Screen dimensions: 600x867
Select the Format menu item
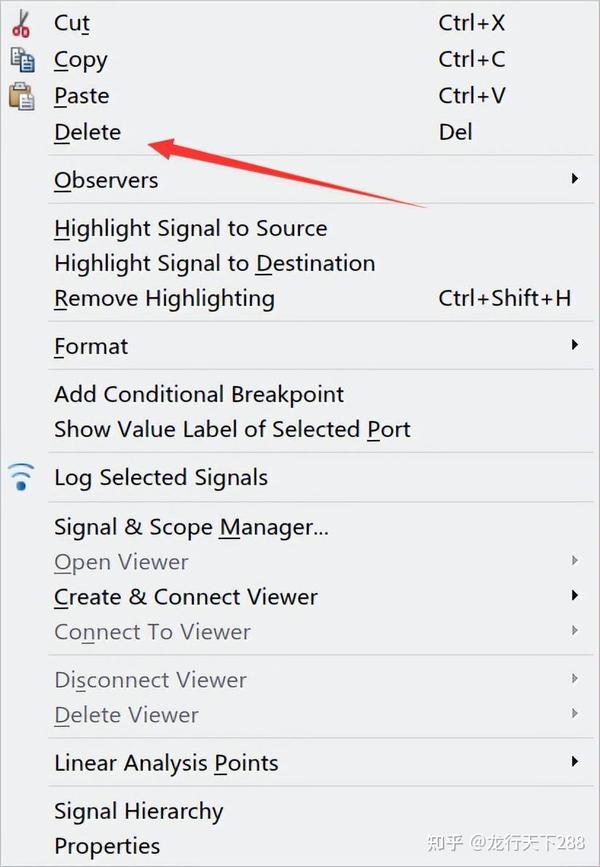(91, 346)
